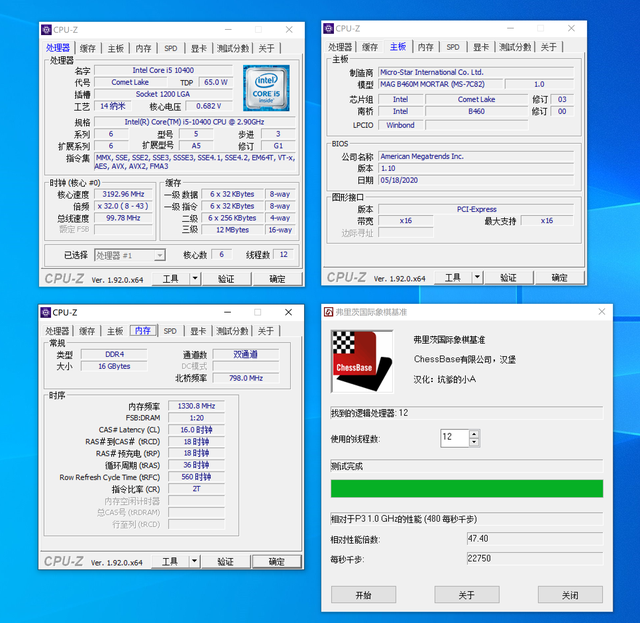Open the 缓存 tab in processor window
The height and width of the screenshot is (623, 640).
(88, 48)
